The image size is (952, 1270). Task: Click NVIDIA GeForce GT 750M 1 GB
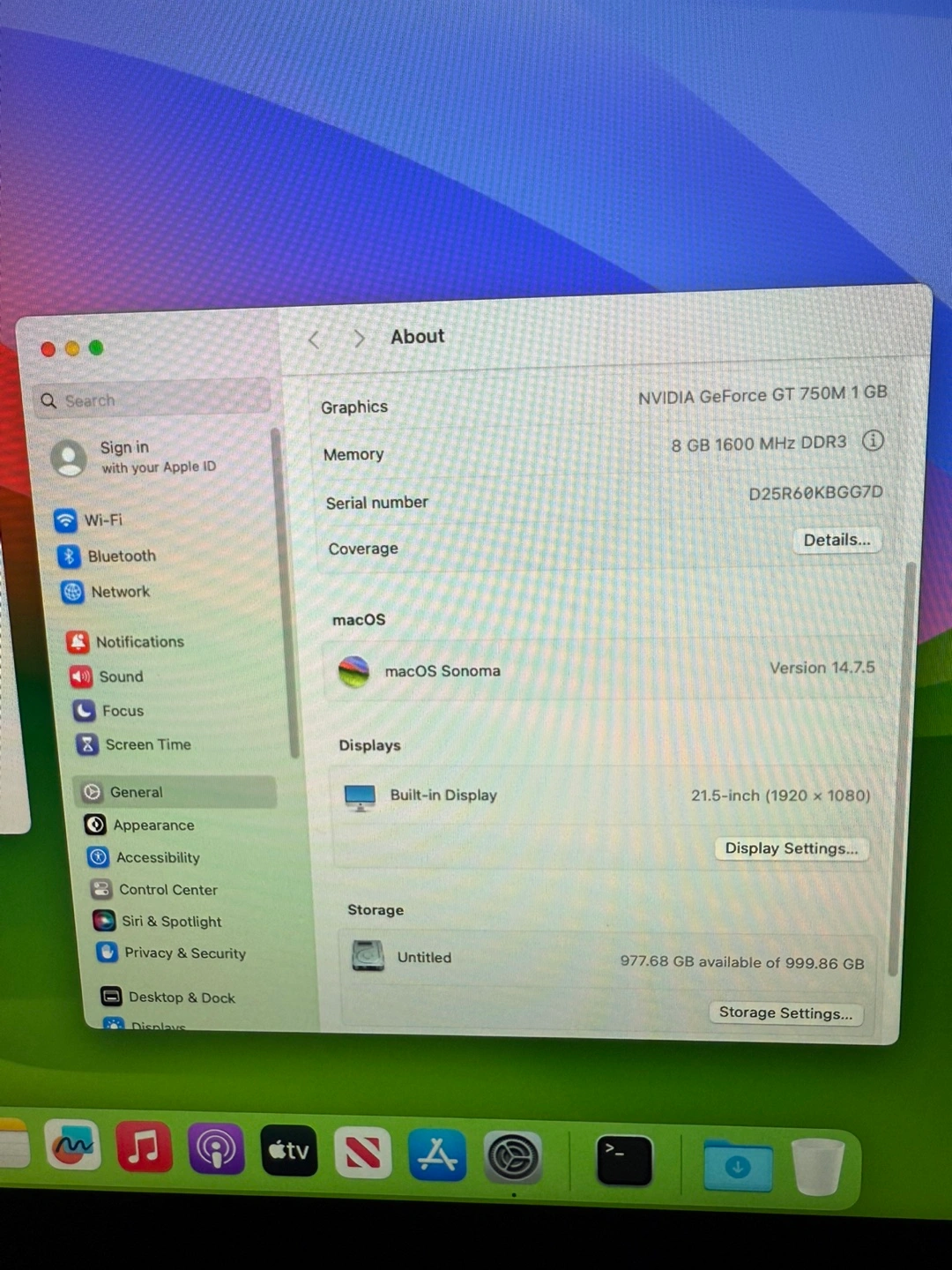[x=762, y=395]
